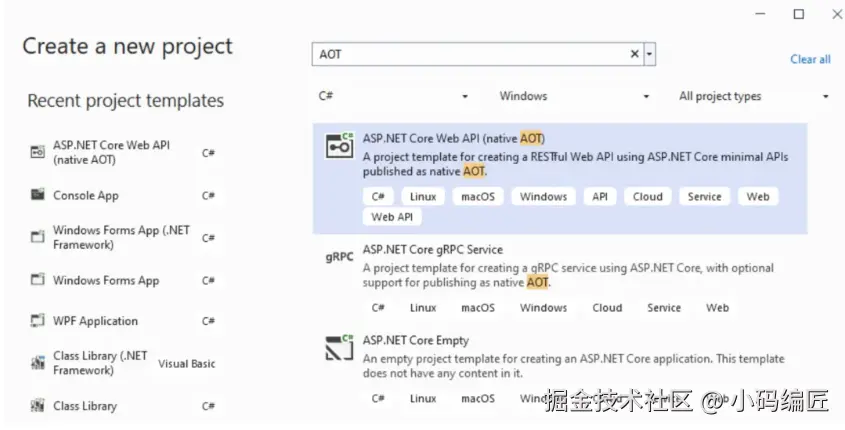The height and width of the screenshot is (430, 845).
Task: Open the C# language filter dropdown
Action: point(393,96)
